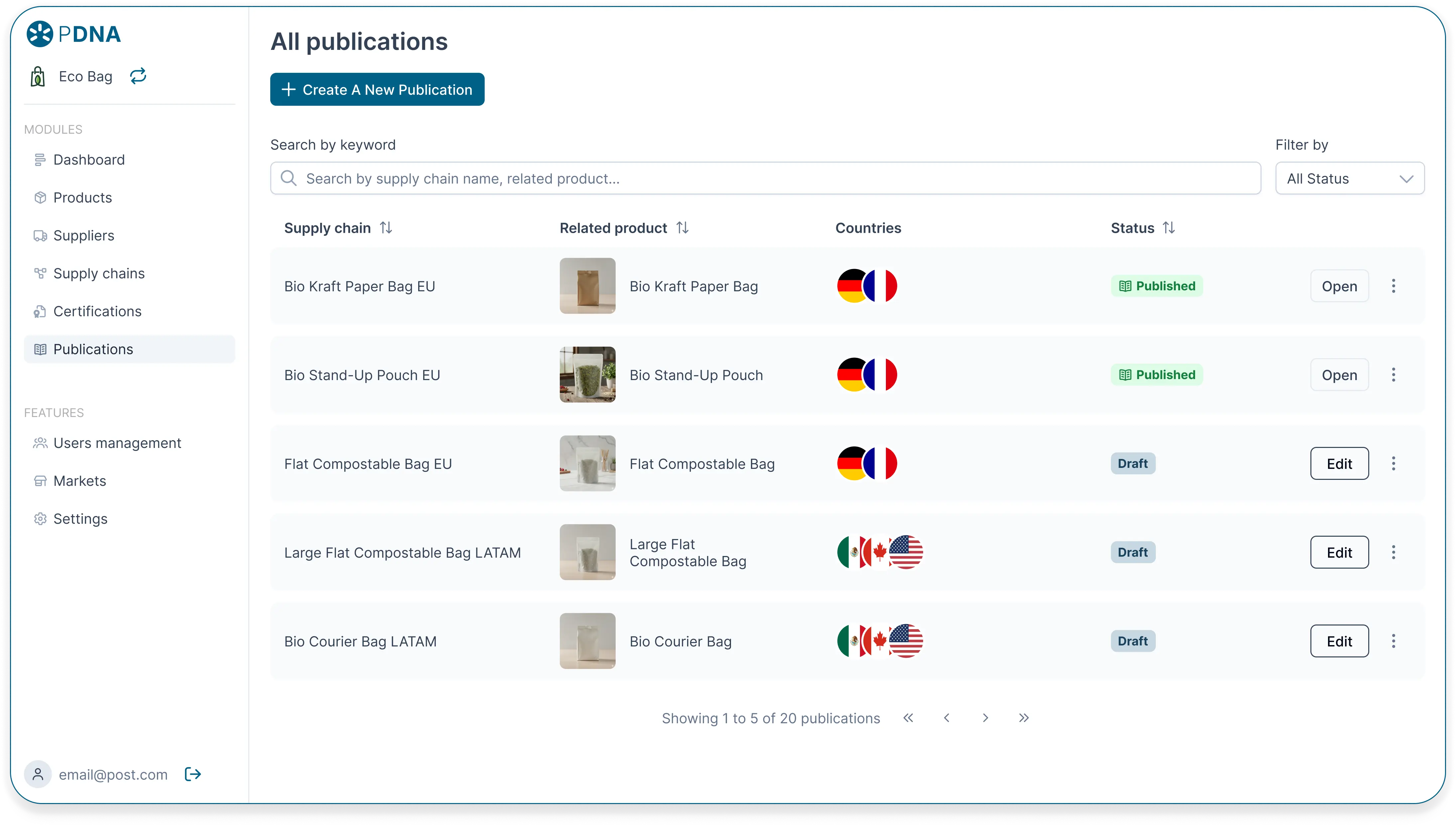Click the Bio Kraft Paper Bag product thumbnail
Viewport: 1456px width, 828px height.
coord(587,286)
